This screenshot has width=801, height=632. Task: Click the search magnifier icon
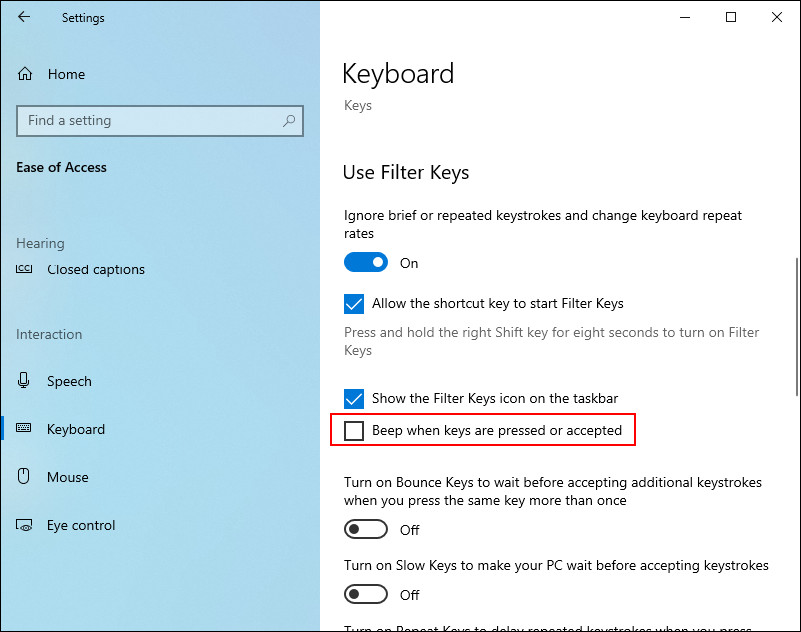(x=289, y=121)
